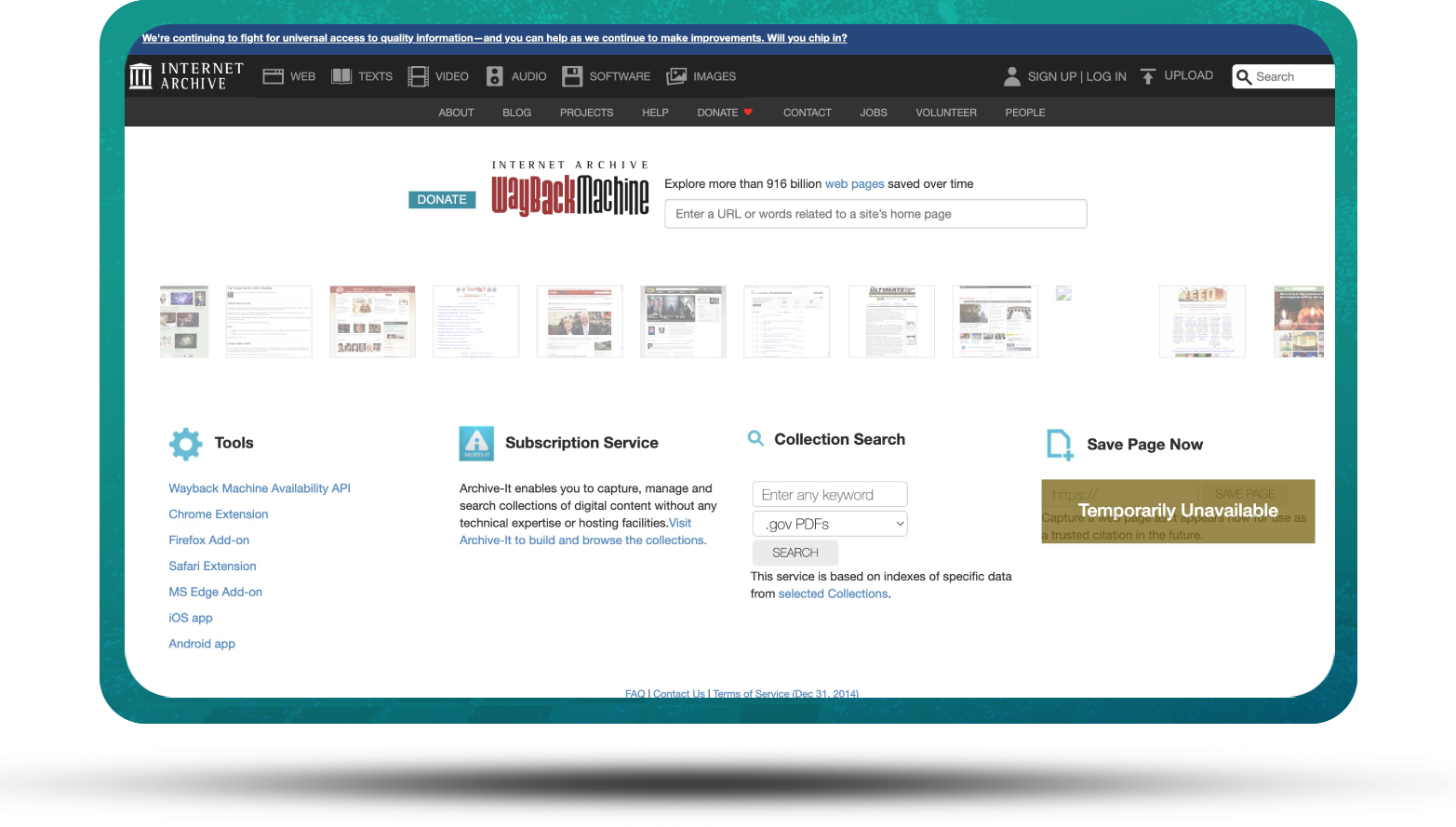Click the Collection Search magnifier icon
Viewport: 1456px width, 827px height.
756,438
